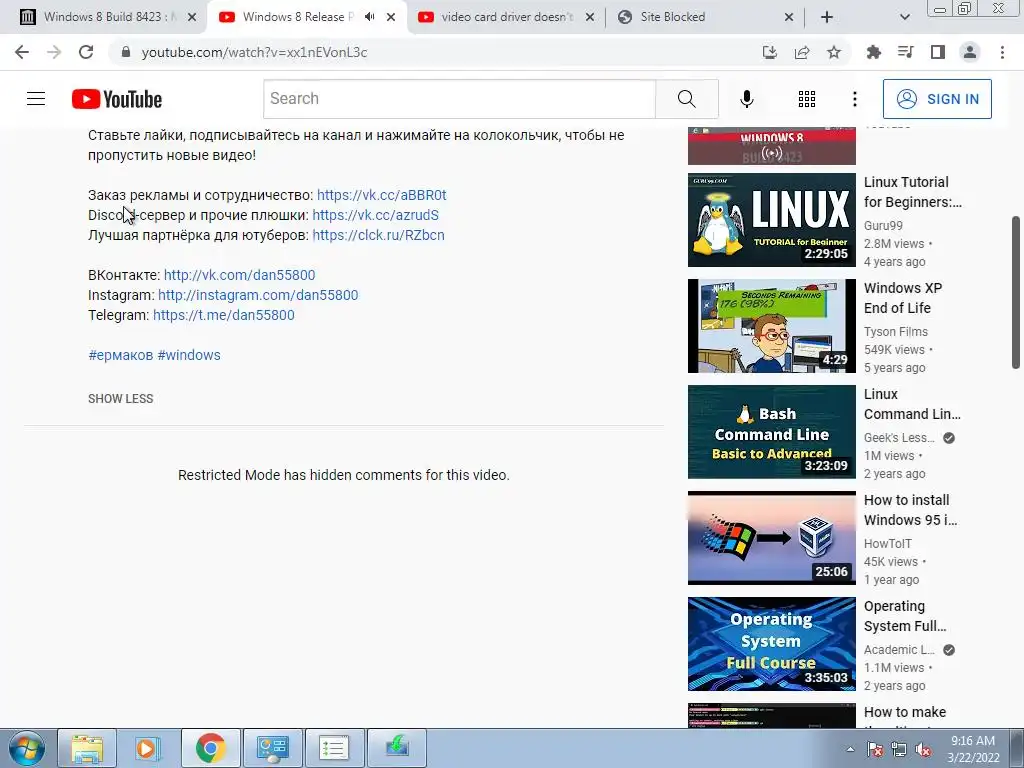Click the forward navigation arrow

[54, 52]
